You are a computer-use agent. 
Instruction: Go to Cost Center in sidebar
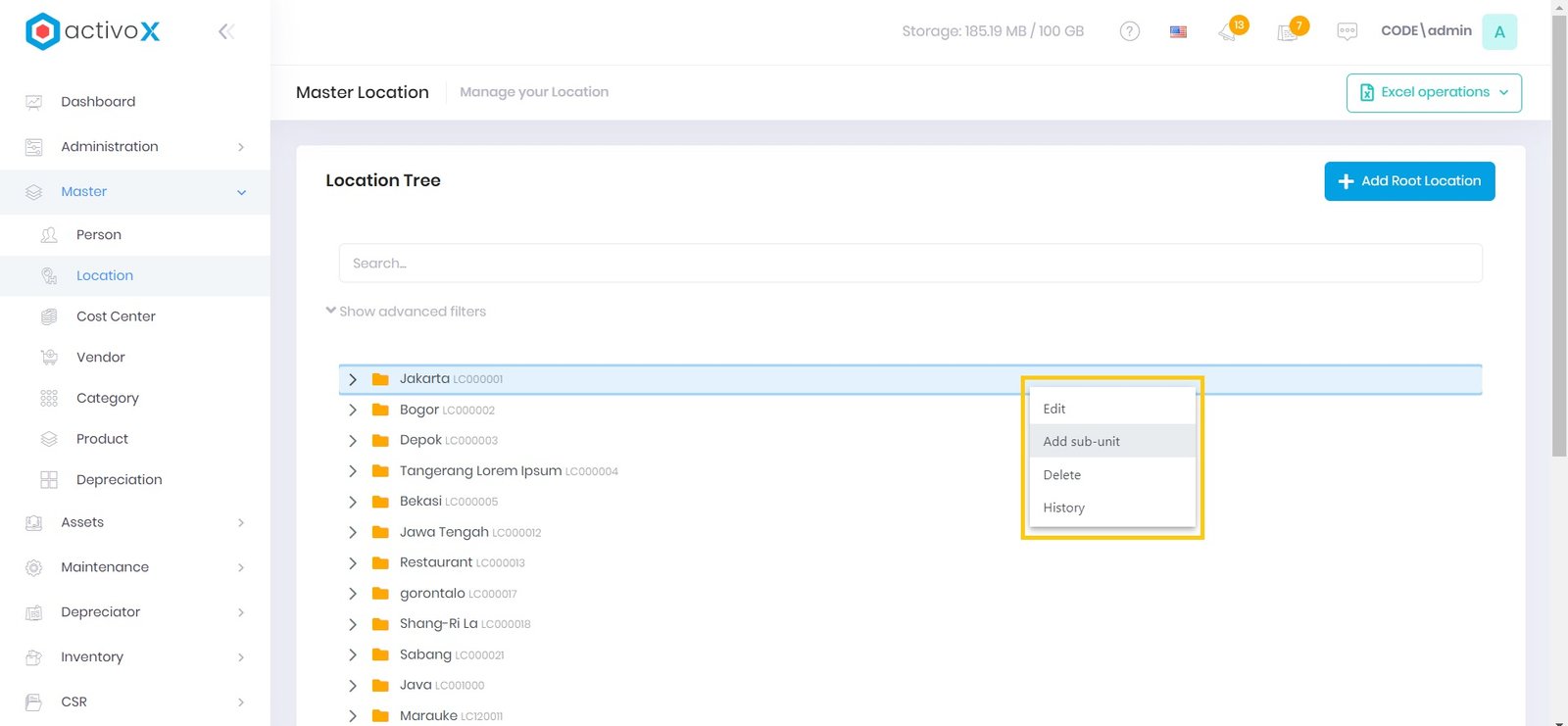(x=116, y=316)
